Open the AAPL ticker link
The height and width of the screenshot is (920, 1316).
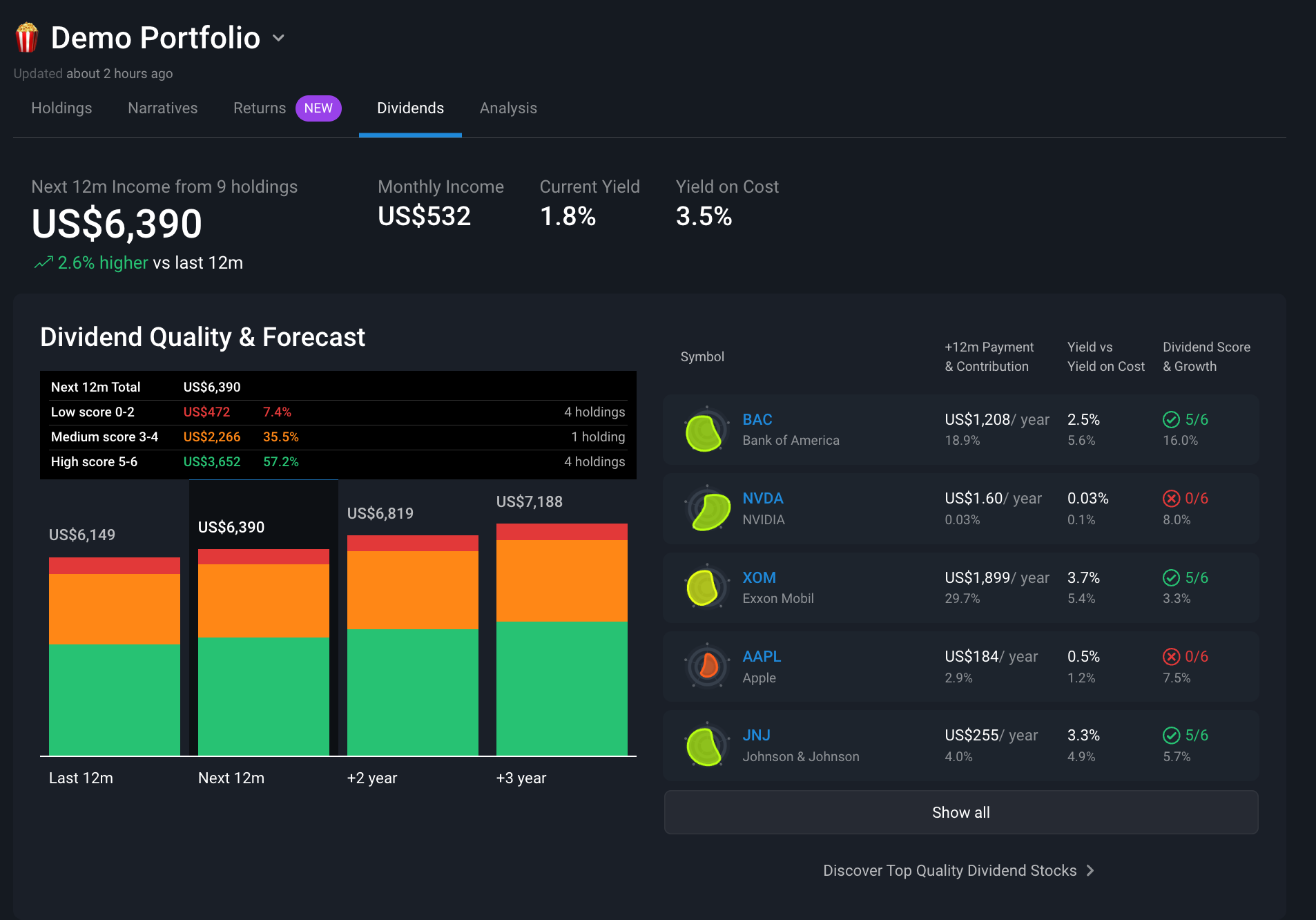pyautogui.click(x=762, y=656)
